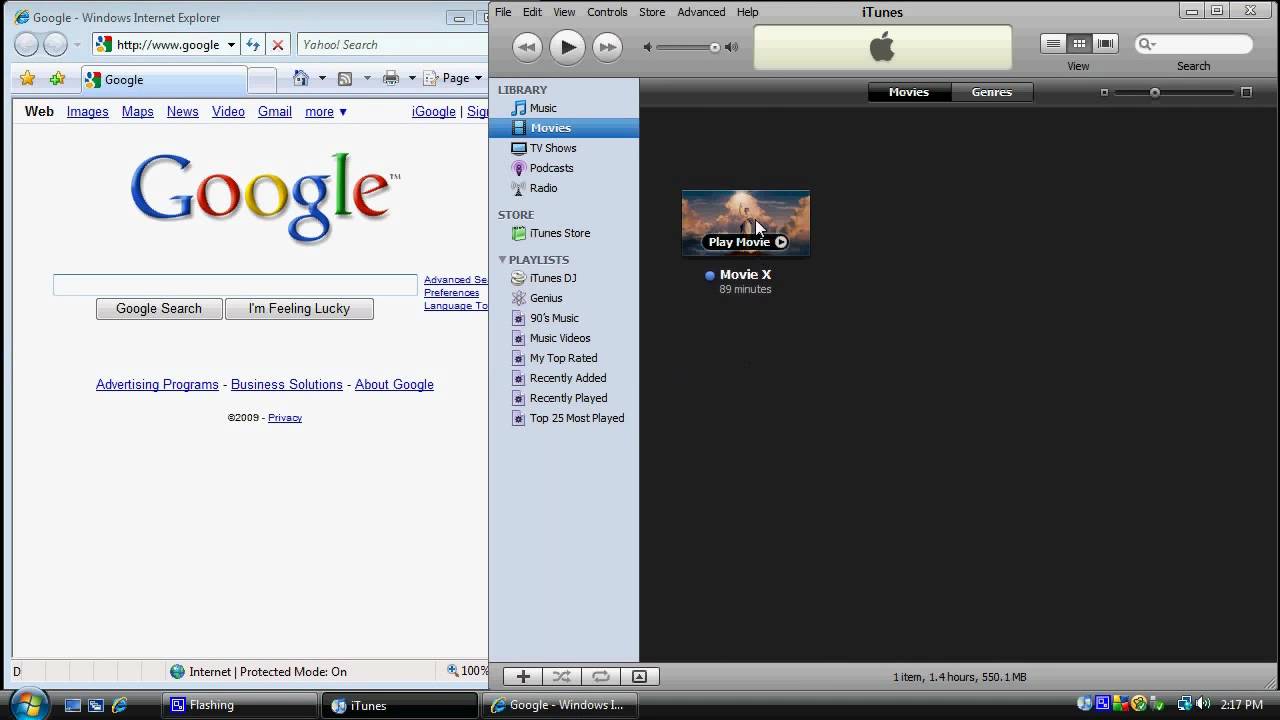Open IE Favorites Center star

(28, 79)
